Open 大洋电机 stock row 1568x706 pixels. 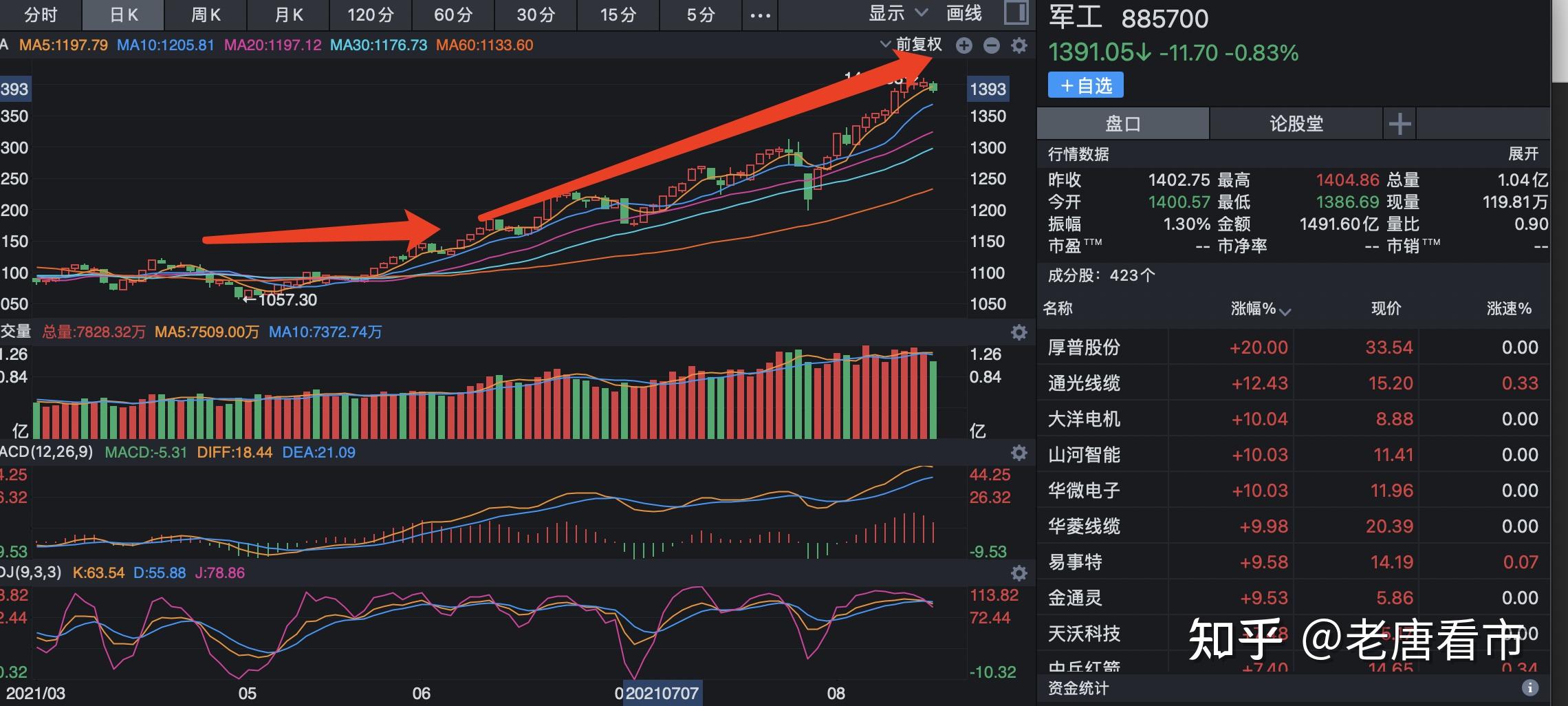[x=1294, y=419]
